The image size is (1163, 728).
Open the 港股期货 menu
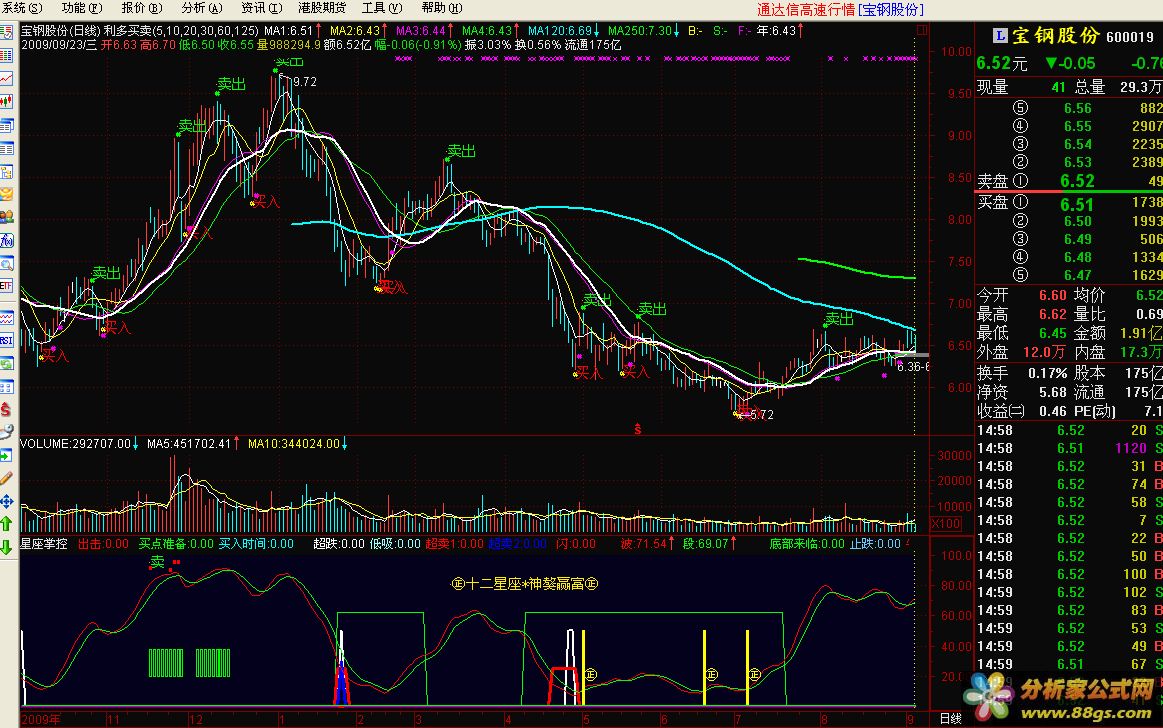click(x=322, y=8)
